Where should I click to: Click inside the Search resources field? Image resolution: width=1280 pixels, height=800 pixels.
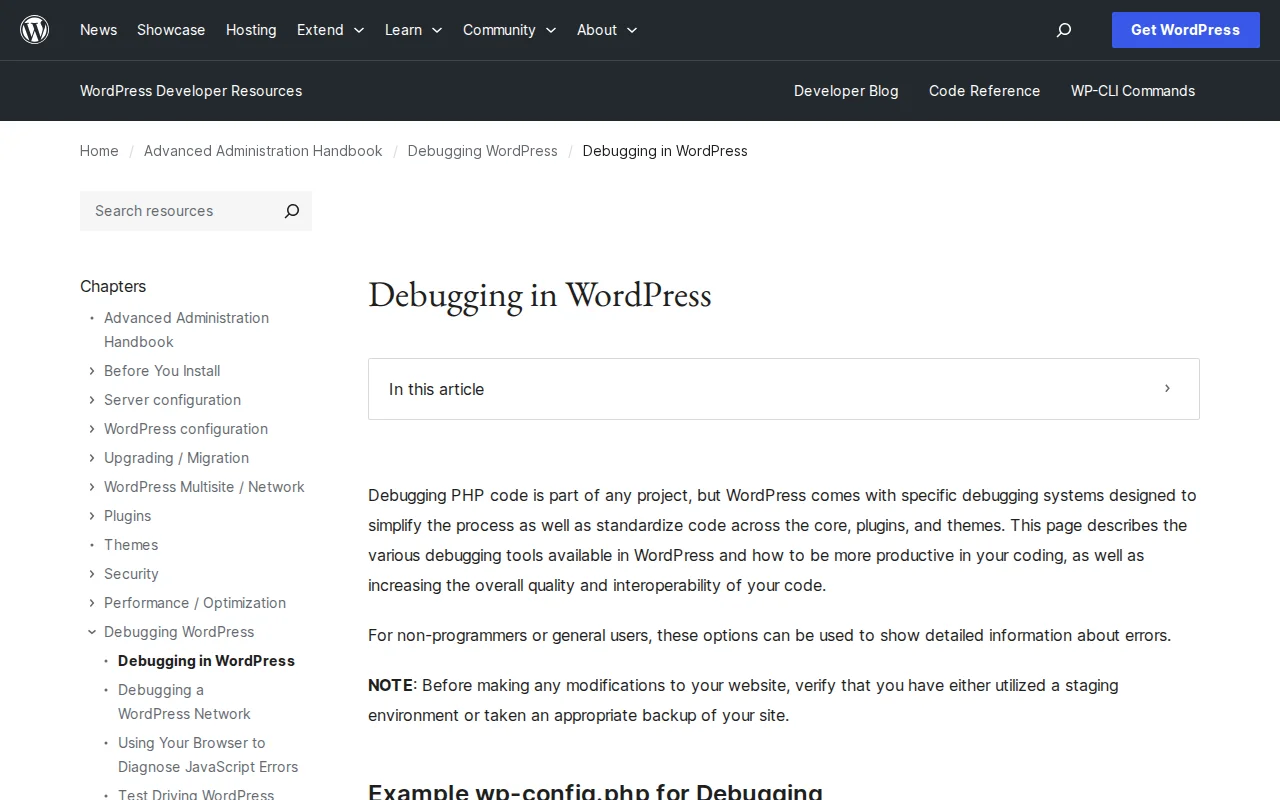170,211
